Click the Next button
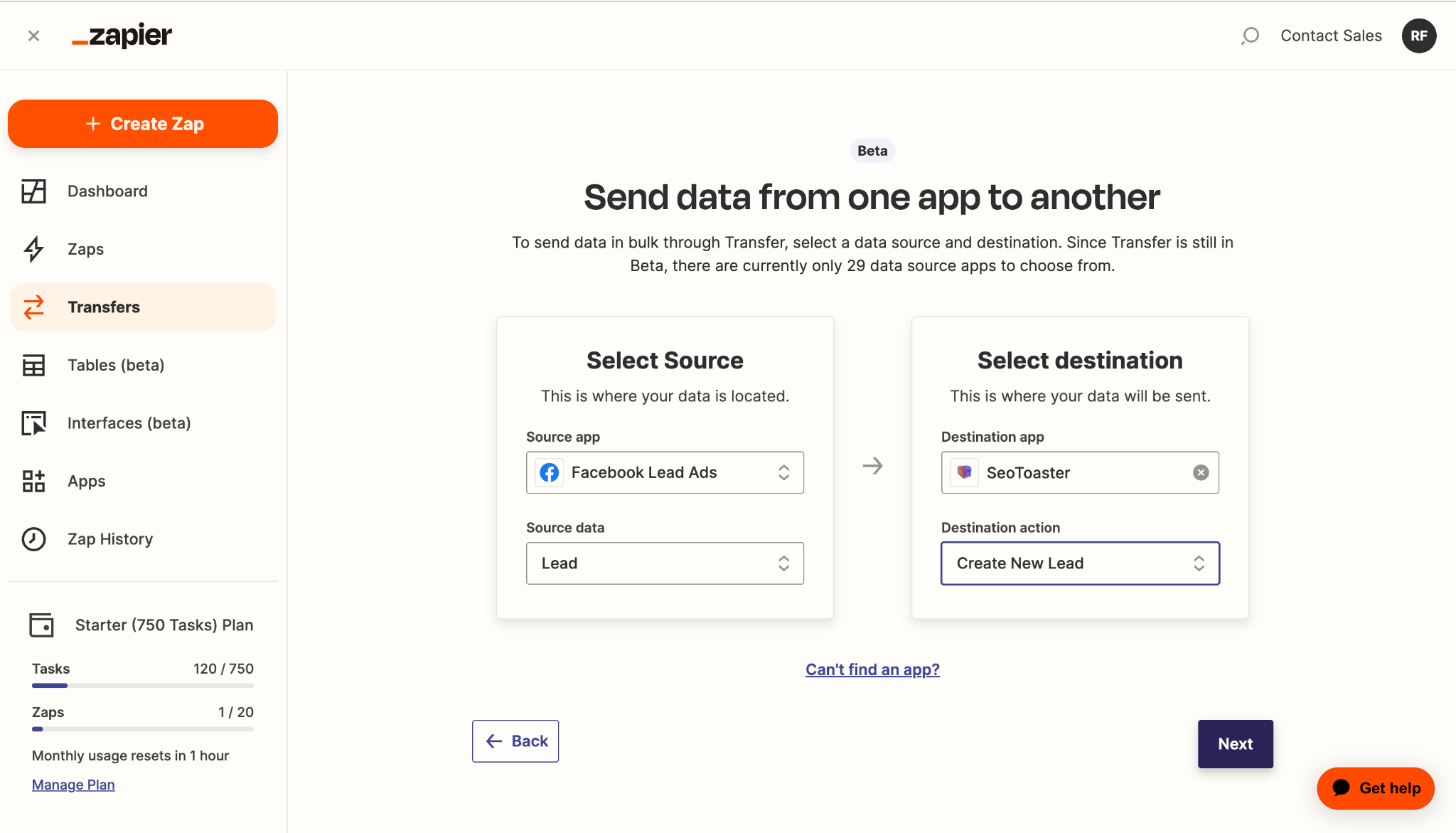 [x=1235, y=744]
